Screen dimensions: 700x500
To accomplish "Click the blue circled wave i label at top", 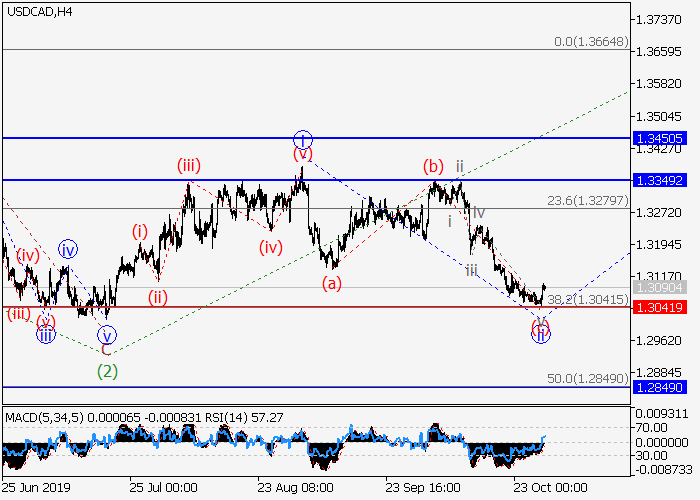I will click(x=303, y=138).
